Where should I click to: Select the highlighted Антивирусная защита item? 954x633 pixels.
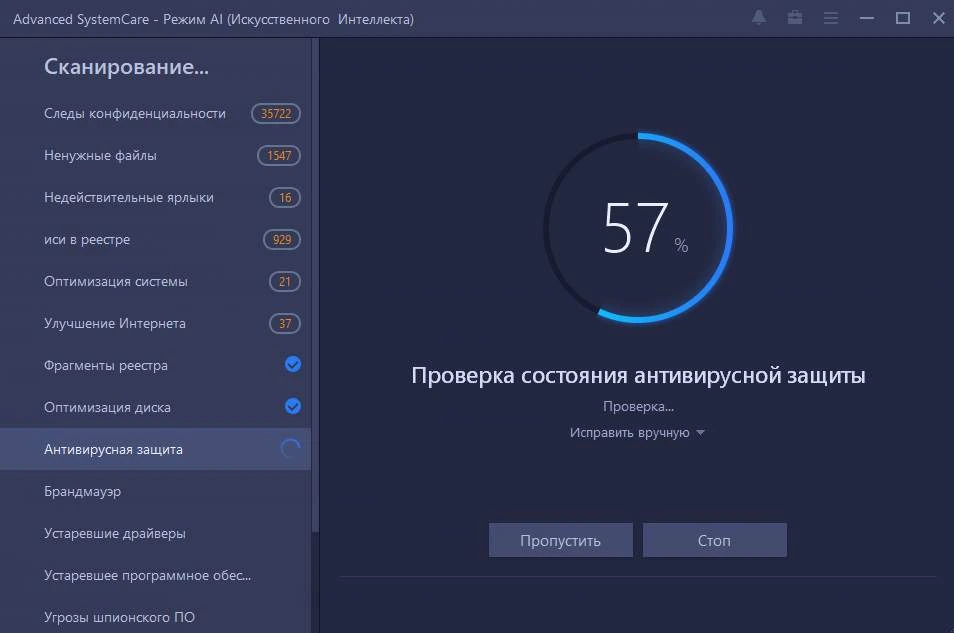pyautogui.click(x=155, y=449)
